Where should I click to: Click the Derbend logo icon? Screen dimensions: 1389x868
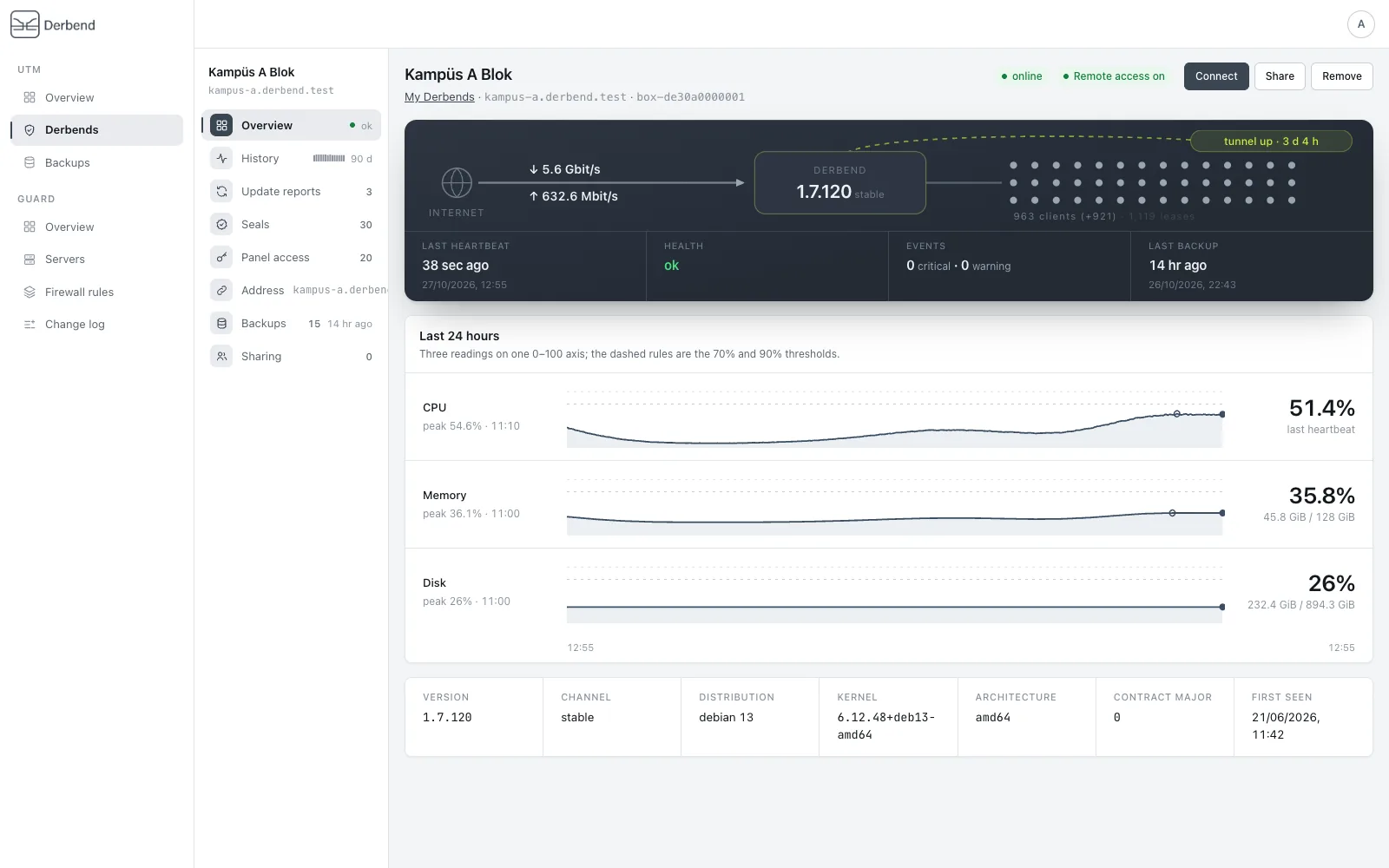[x=25, y=24]
